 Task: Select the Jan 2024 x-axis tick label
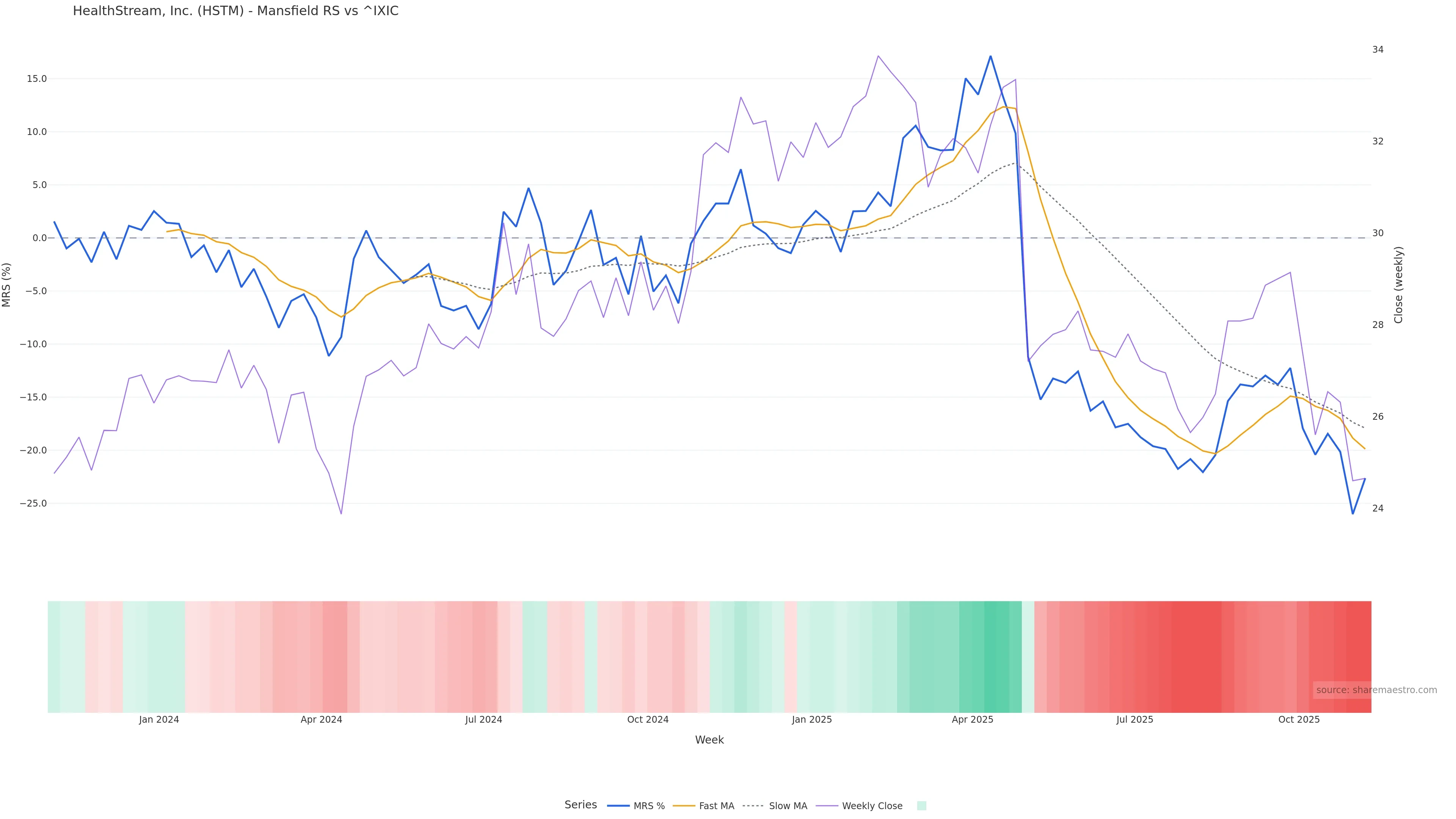pyautogui.click(x=159, y=720)
